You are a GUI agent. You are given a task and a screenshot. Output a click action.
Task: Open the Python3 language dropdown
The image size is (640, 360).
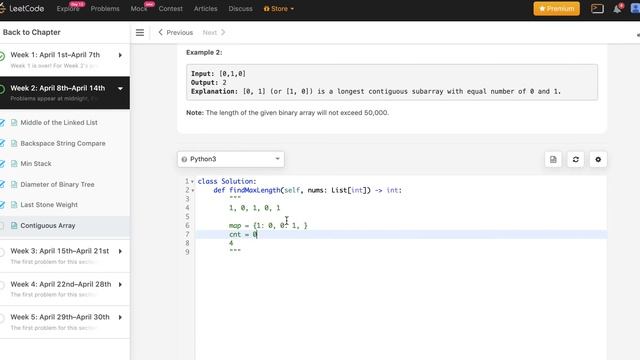coord(231,159)
